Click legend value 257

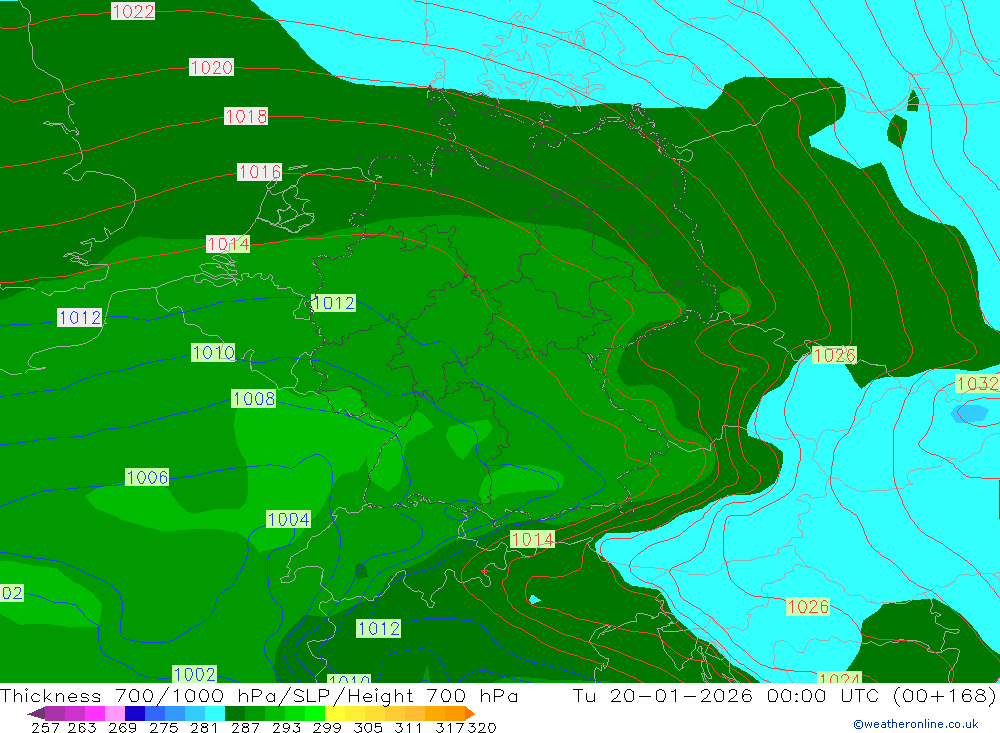click(45, 727)
